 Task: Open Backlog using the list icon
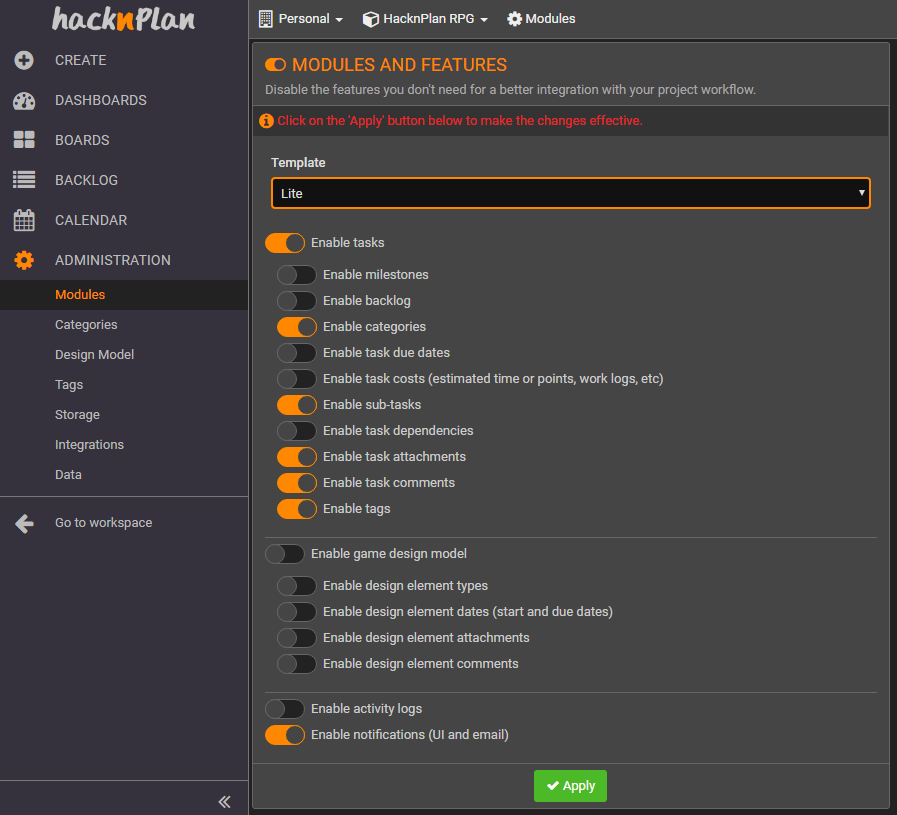[24, 180]
